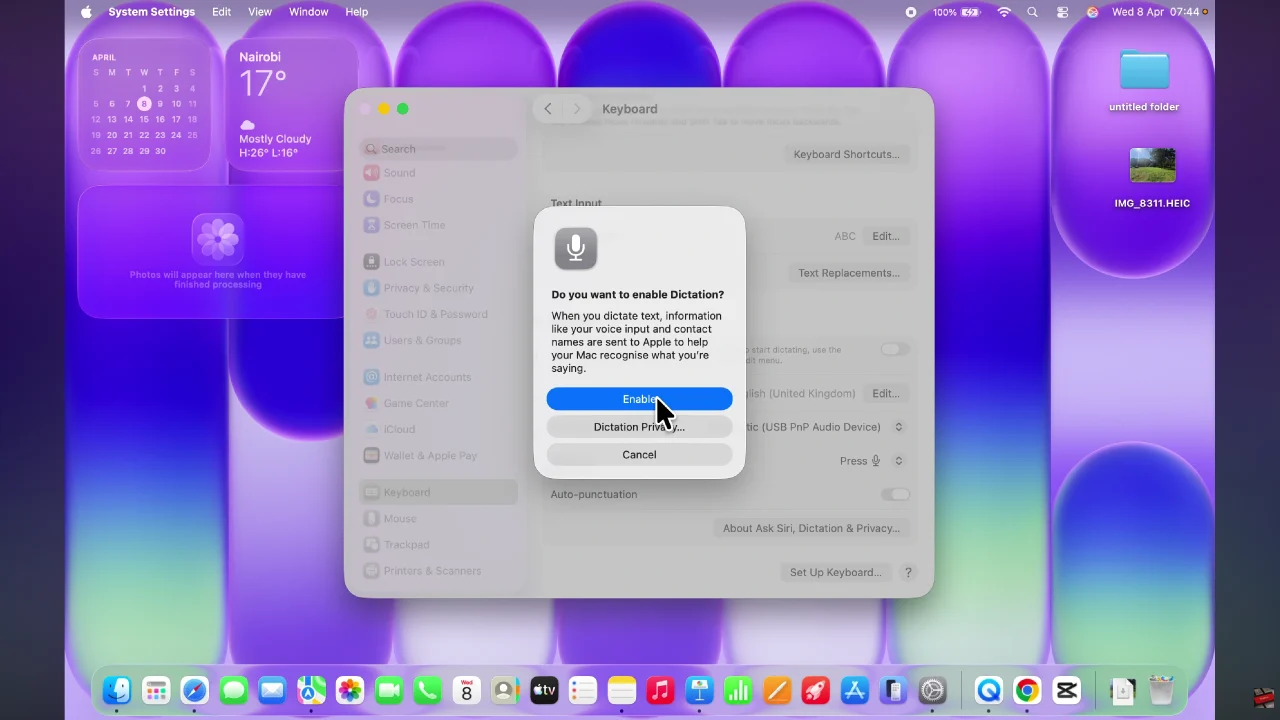1280x720 pixels.
Task: Open Sound settings in the sidebar
Action: pos(399,172)
